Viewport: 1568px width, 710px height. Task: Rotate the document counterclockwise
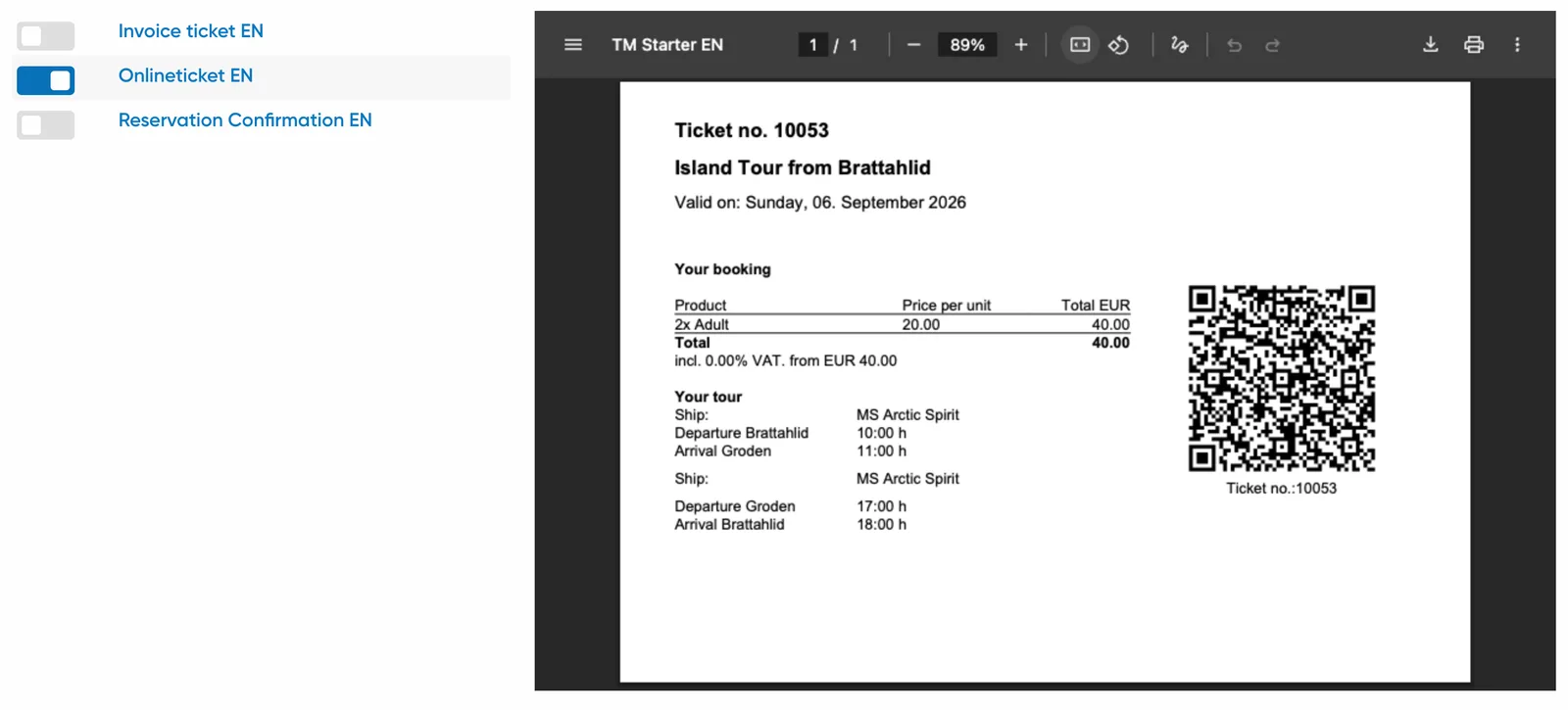(x=1118, y=45)
